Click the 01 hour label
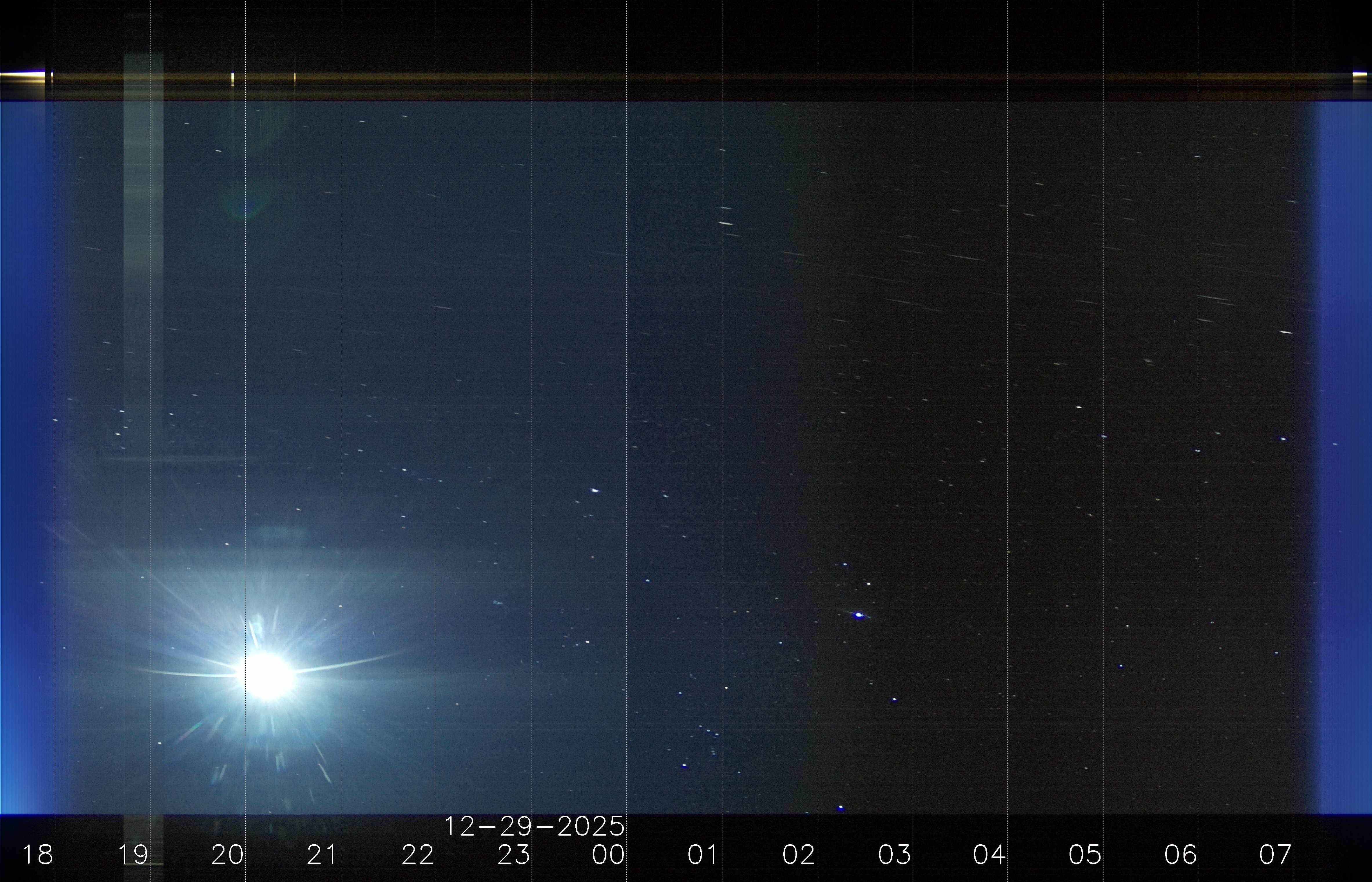 tap(703, 855)
